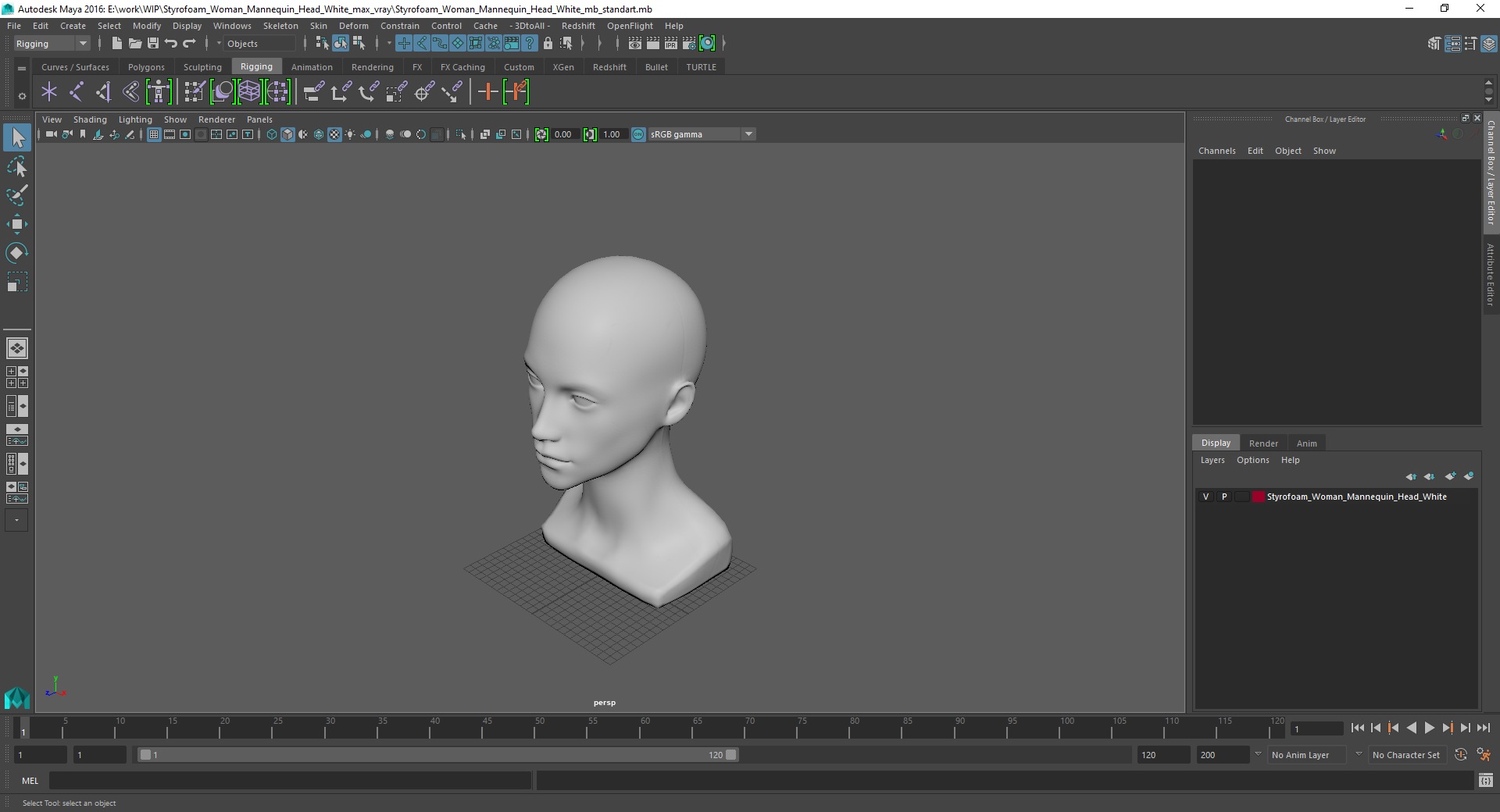The height and width of the screenshot is (812, 1500).
Task: Click Create New Layer from Selected icon
Action: (1469, 476)
